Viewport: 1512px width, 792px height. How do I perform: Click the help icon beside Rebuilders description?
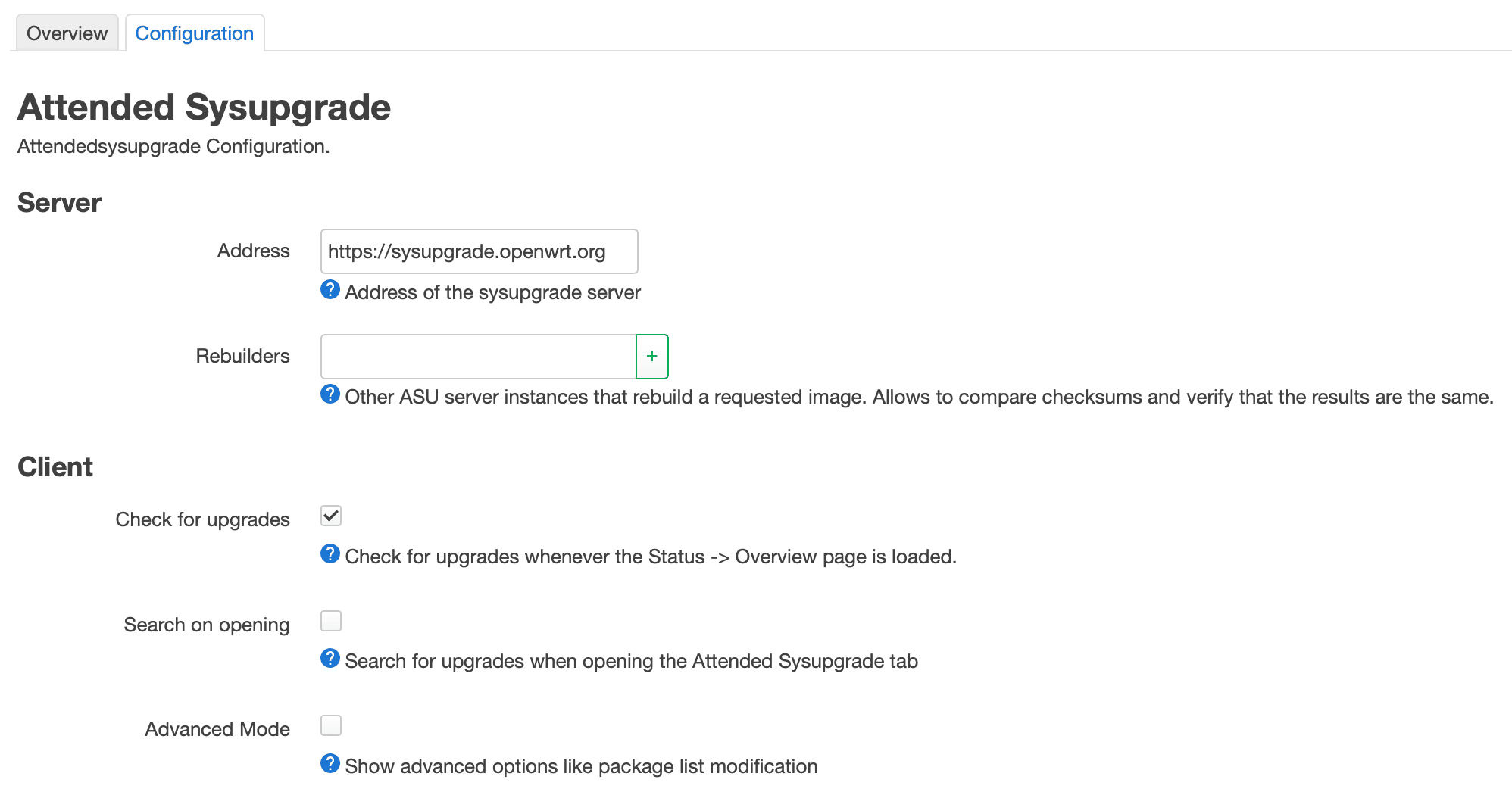[330, 394]
